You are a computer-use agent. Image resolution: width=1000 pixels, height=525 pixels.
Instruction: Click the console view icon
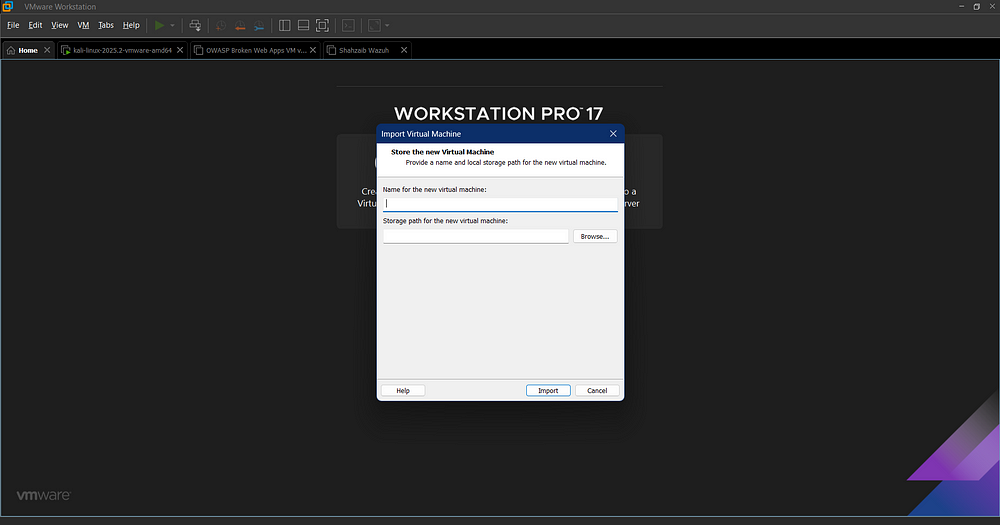click(x=348, y=26)
